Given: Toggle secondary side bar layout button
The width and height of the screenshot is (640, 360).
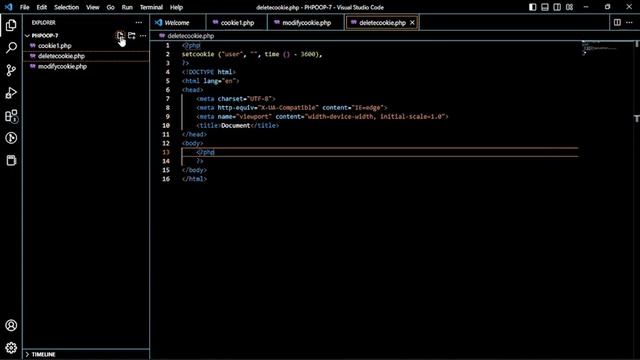Looking at the screenshot, I should click(557, 7).
